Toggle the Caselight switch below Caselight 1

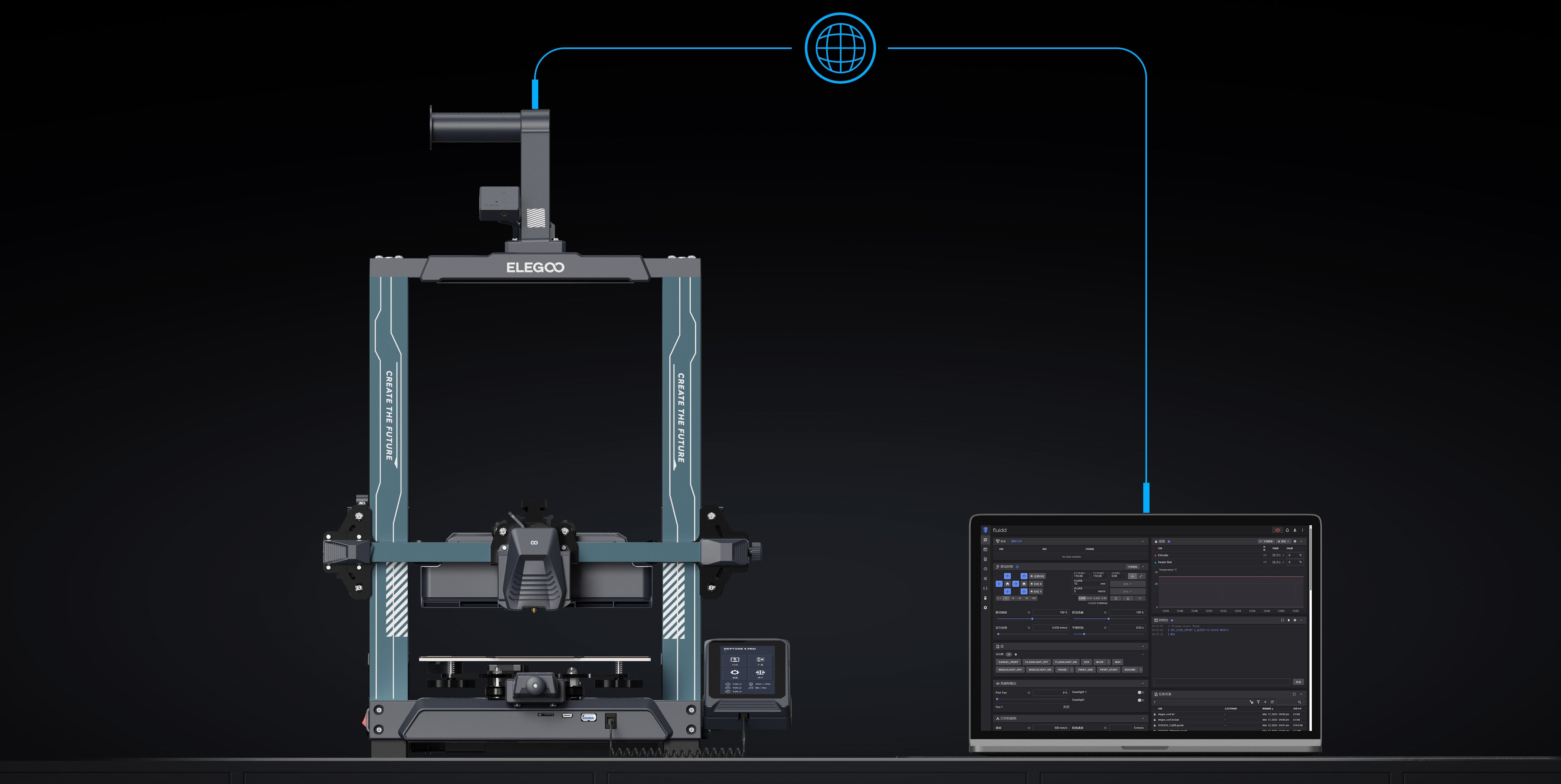(1141, 700)
